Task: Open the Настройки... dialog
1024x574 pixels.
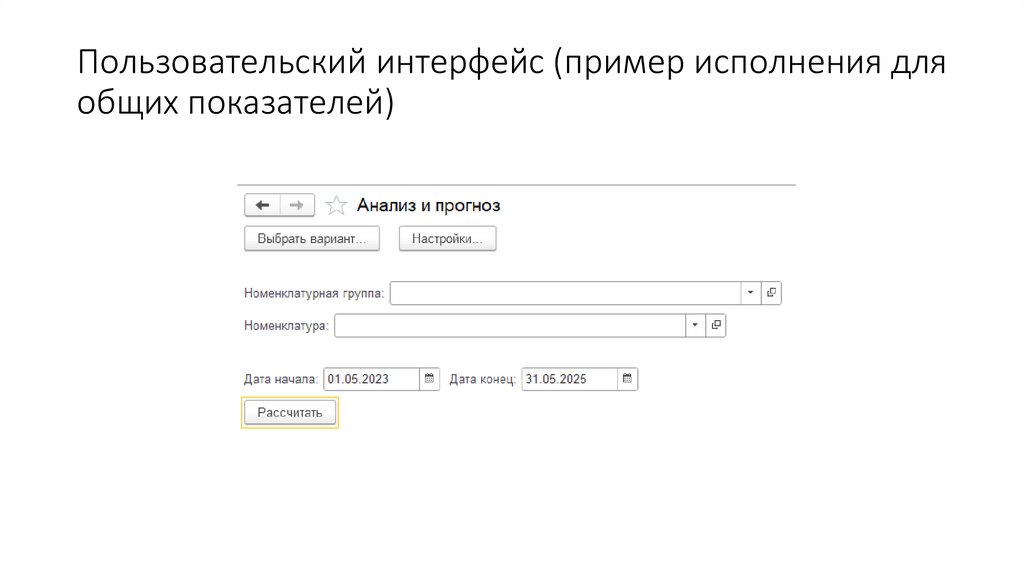Action: [x=447, y=239]
